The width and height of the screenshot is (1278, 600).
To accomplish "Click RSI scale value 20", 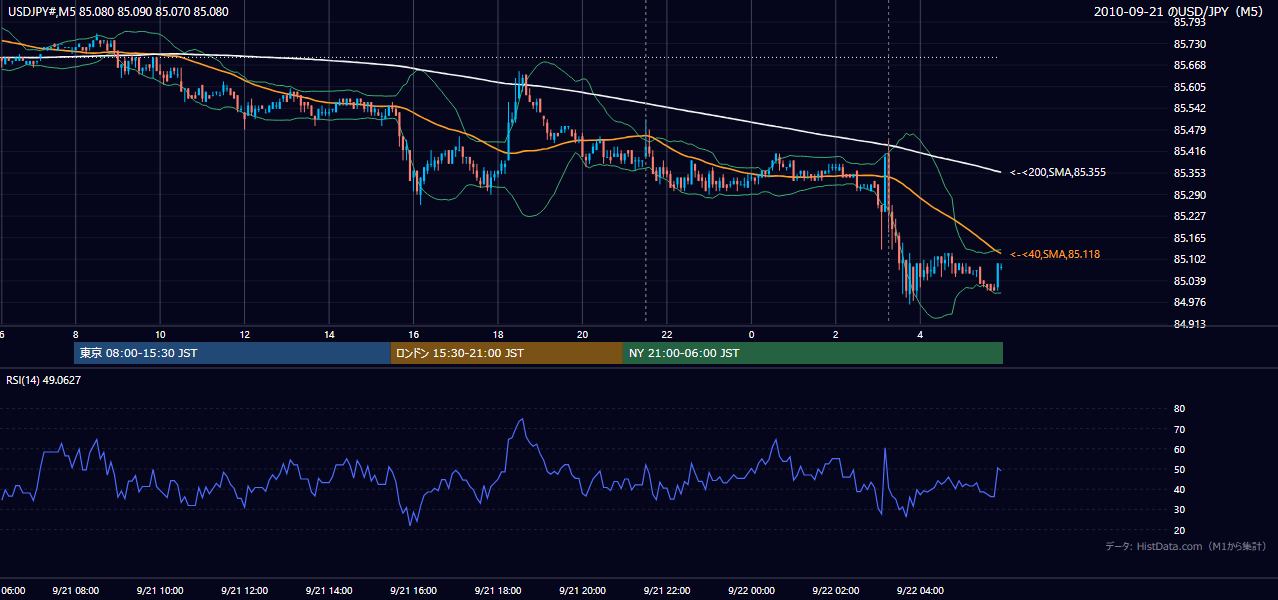I will point(1179,530).
